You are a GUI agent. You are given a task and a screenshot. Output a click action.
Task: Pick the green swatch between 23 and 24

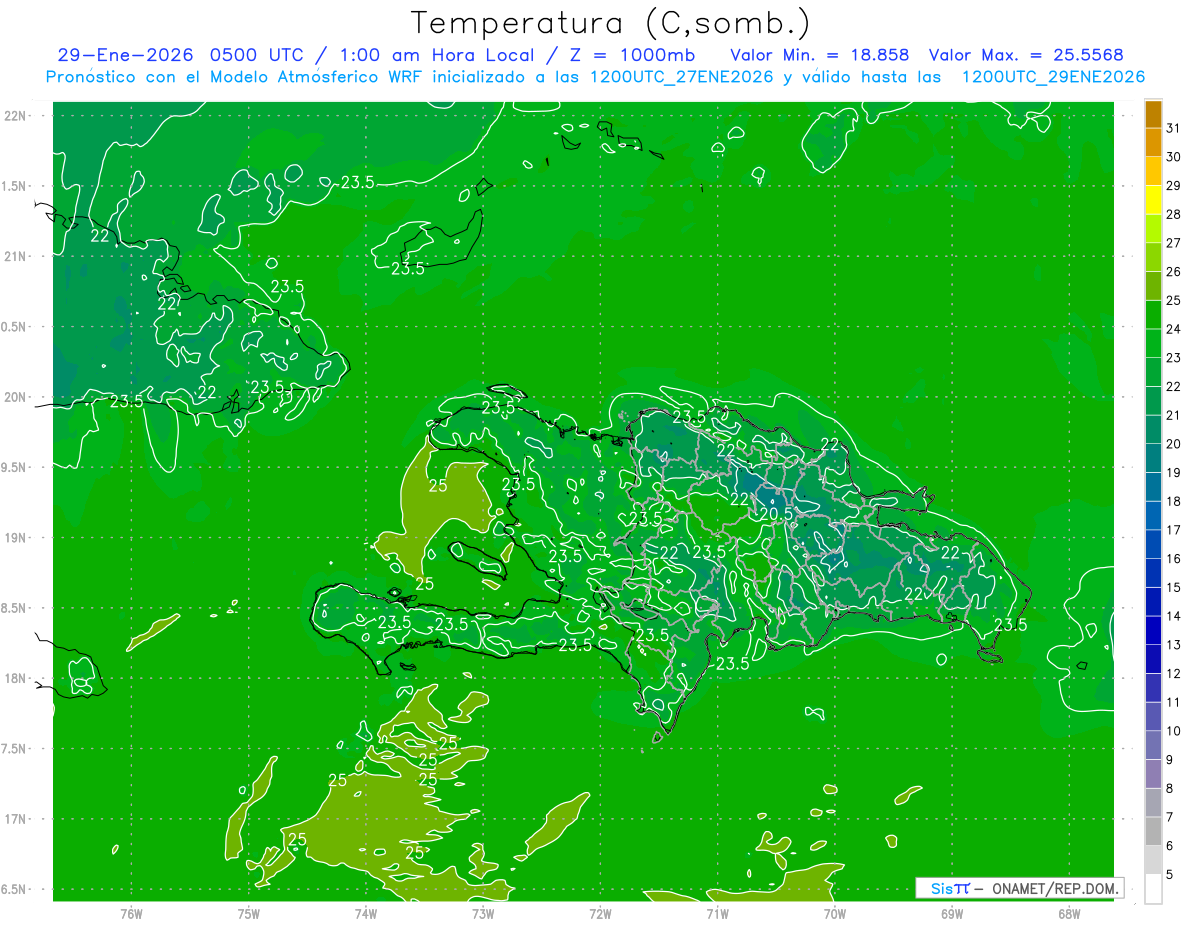1154,344
